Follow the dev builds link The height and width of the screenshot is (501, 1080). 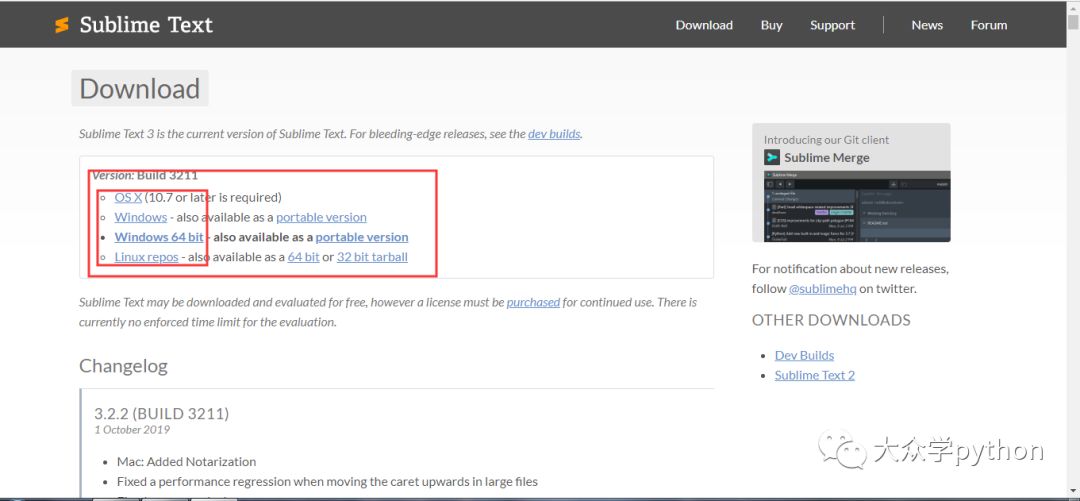pos(554,134)
